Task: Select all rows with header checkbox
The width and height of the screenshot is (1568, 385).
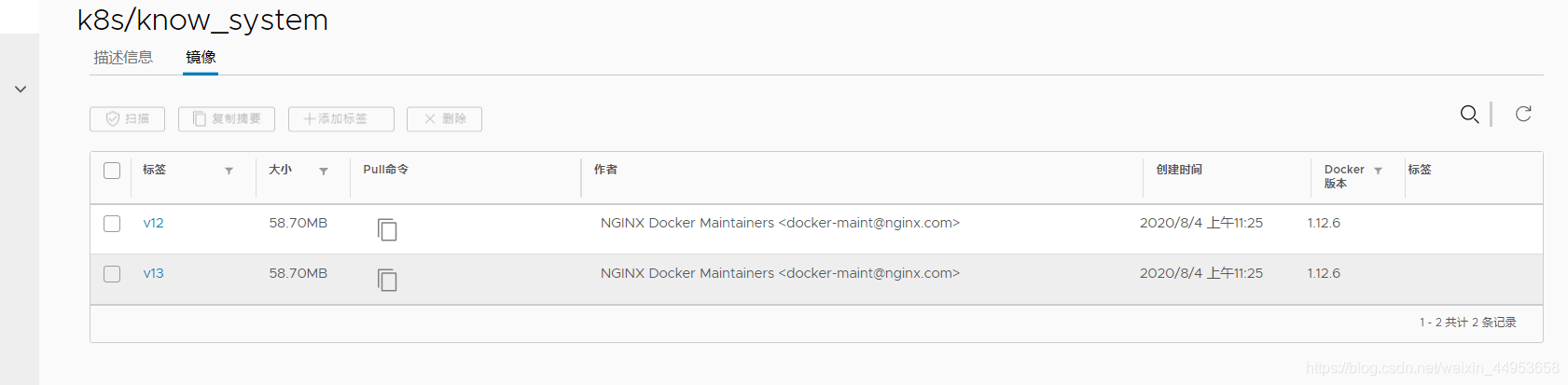Action: coord(112,171)
